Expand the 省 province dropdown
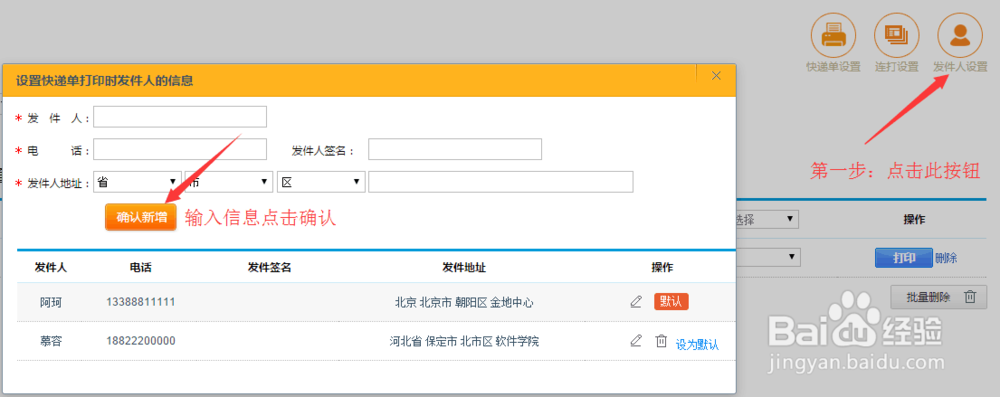The width and height of the screenshot is (1000, 397). (138, 182)
